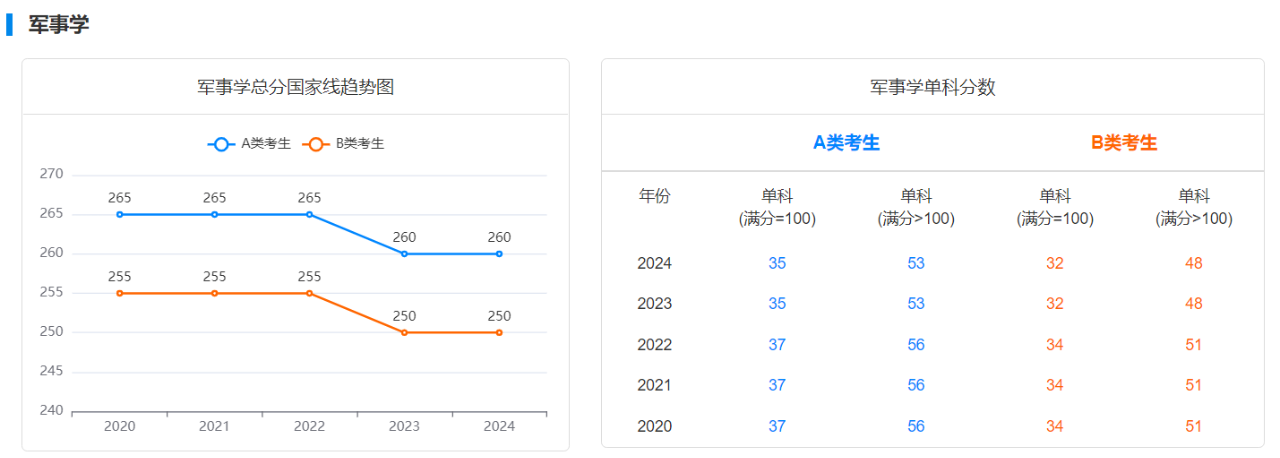Click orange score 51 in 2020 row
The height and width of the screenshot is (458, 1280).
tap(1194, 426)
